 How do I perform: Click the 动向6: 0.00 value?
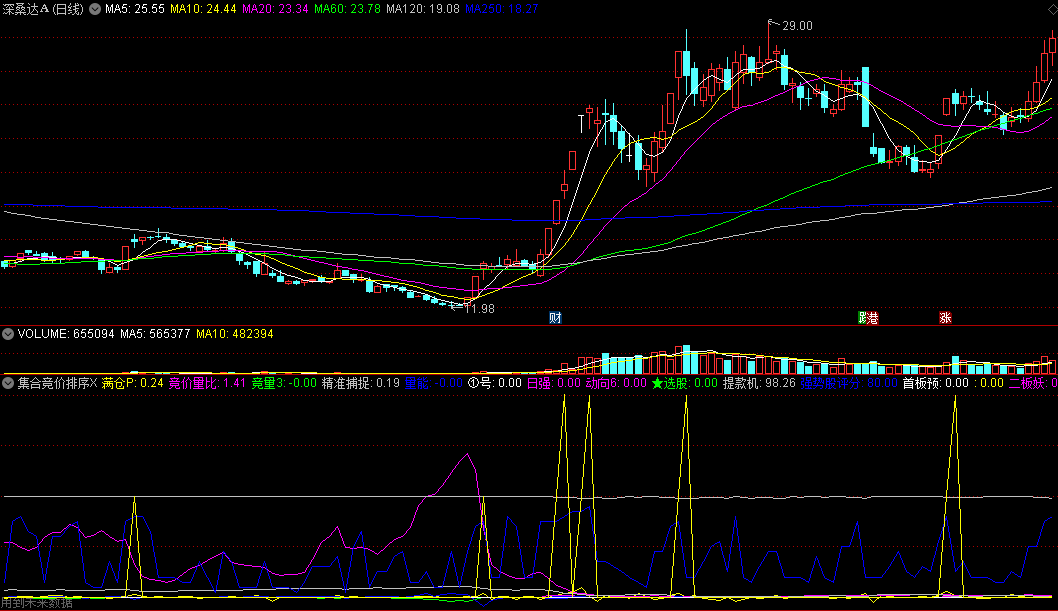click(616, 383)
